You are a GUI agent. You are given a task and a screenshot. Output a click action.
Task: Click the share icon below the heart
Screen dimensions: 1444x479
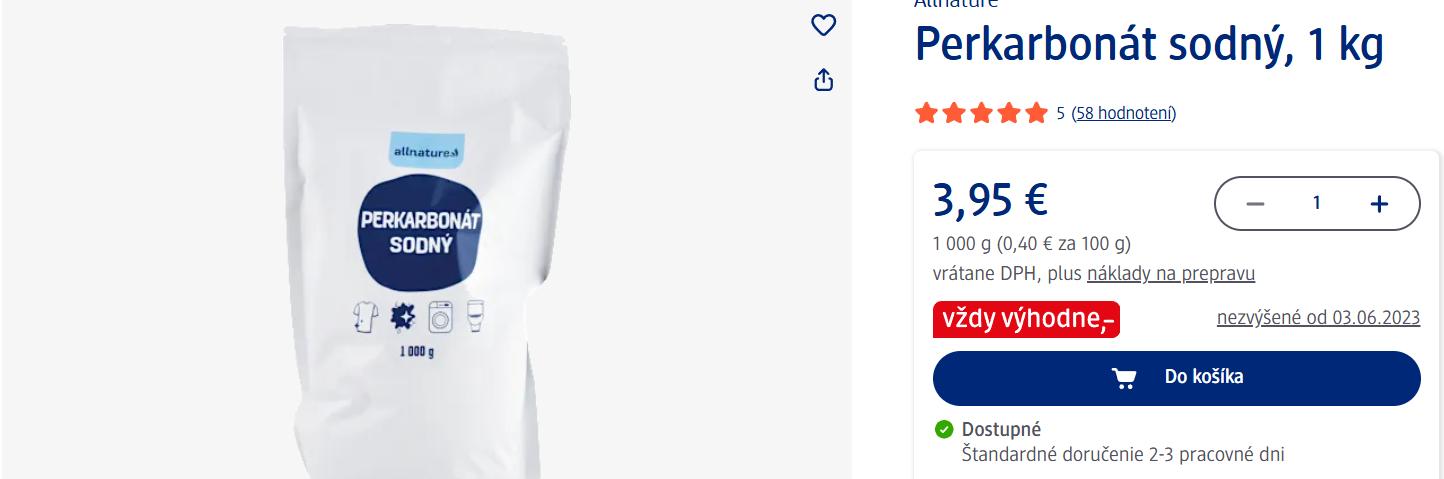tap(823, 79)
